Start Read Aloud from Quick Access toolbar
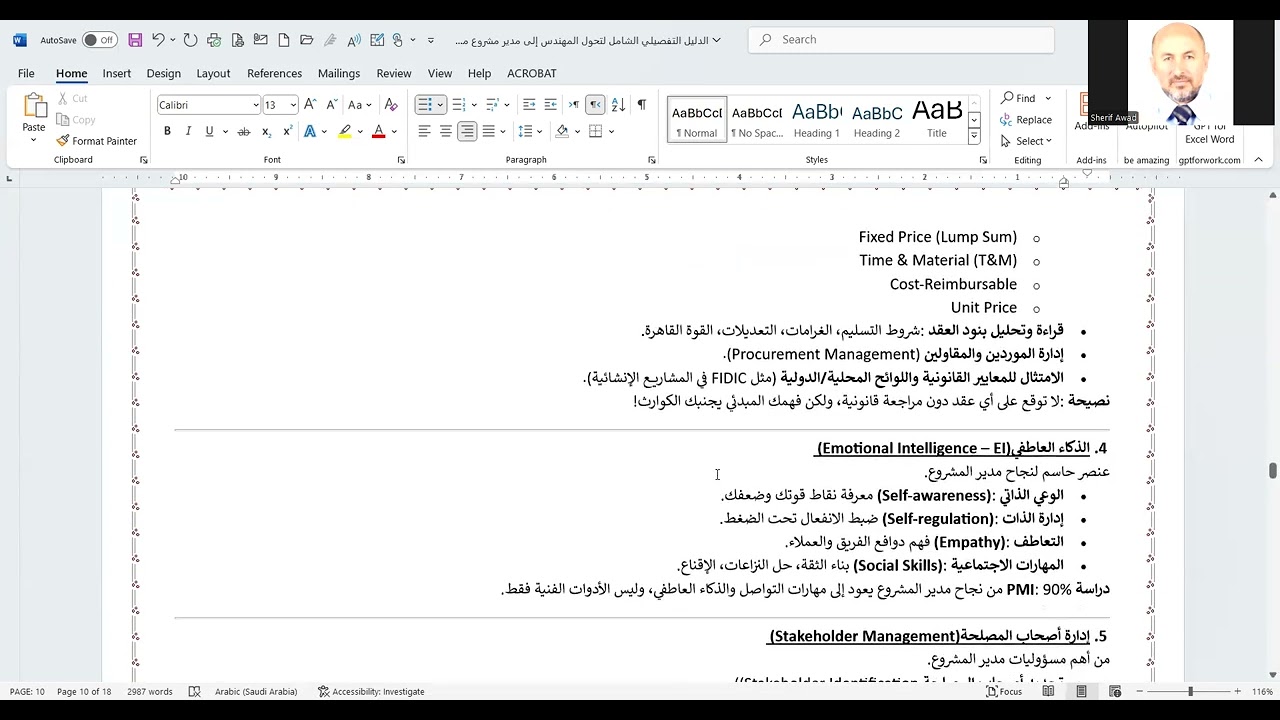 coord(354,40)
